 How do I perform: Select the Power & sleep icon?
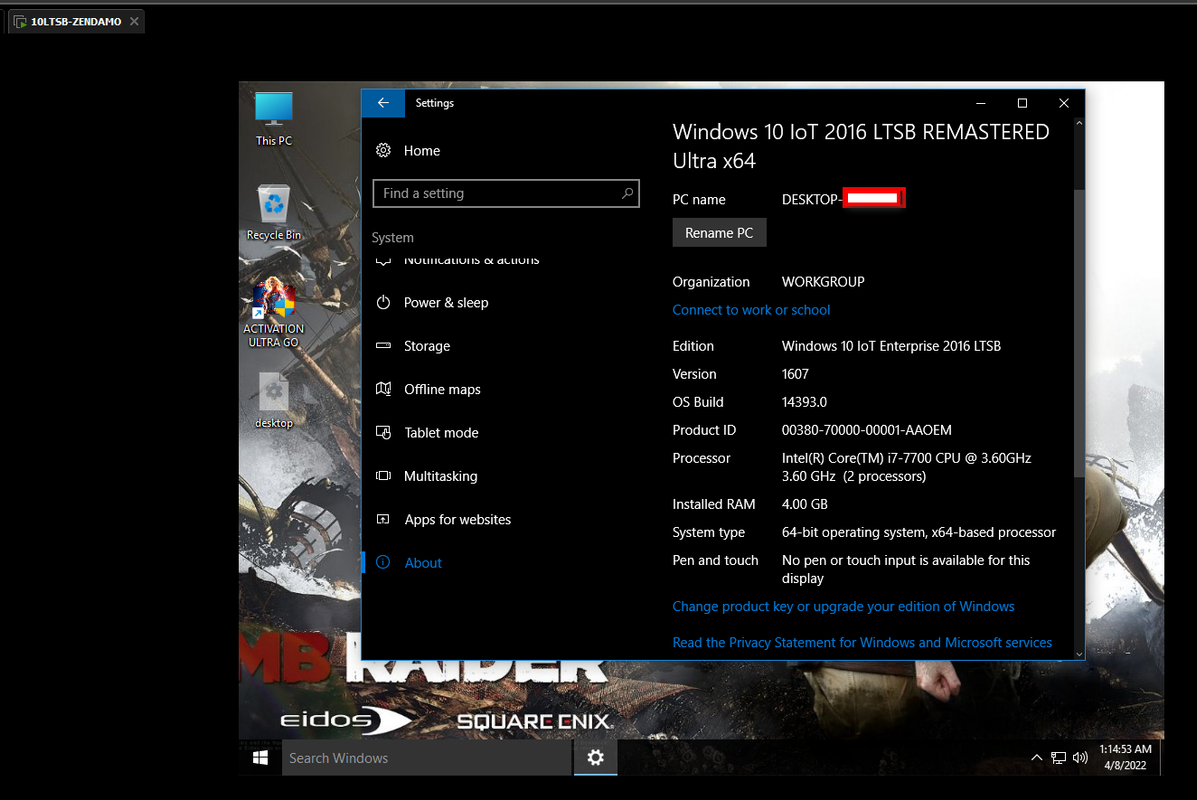coord(383,302)
